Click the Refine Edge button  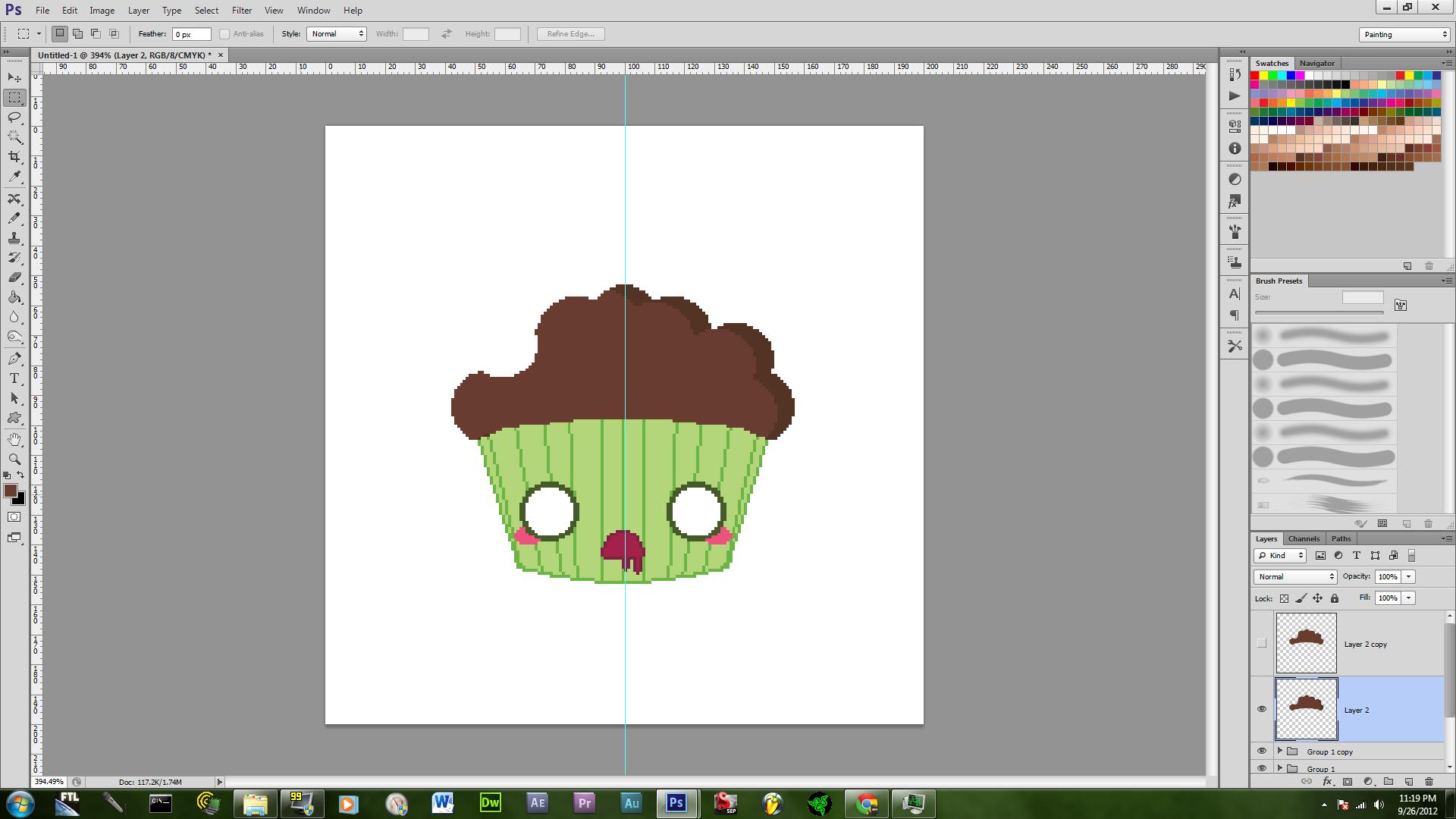571,34
